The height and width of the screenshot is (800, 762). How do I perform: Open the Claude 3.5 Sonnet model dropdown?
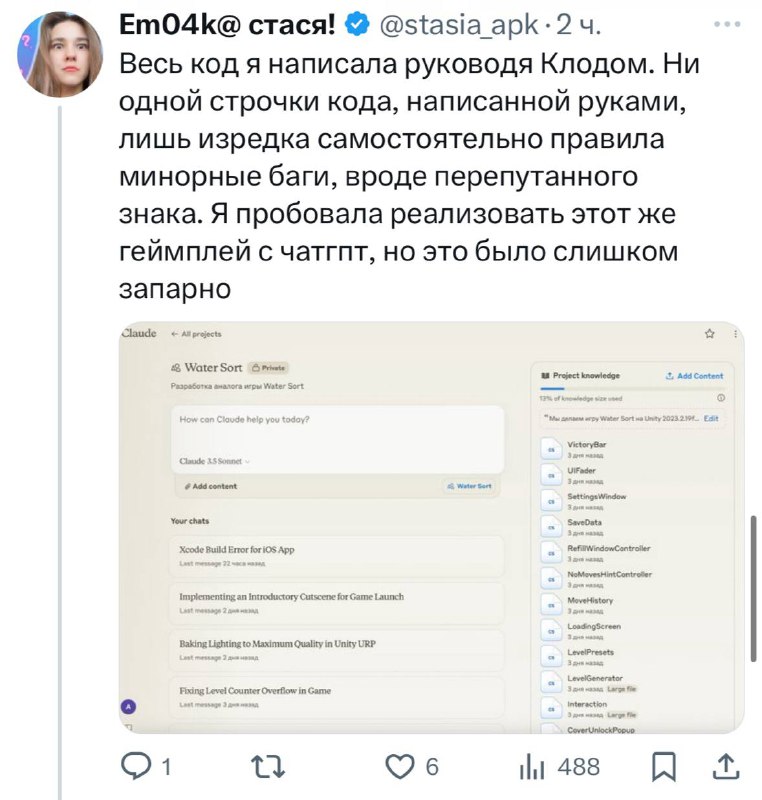coord(215,461)
